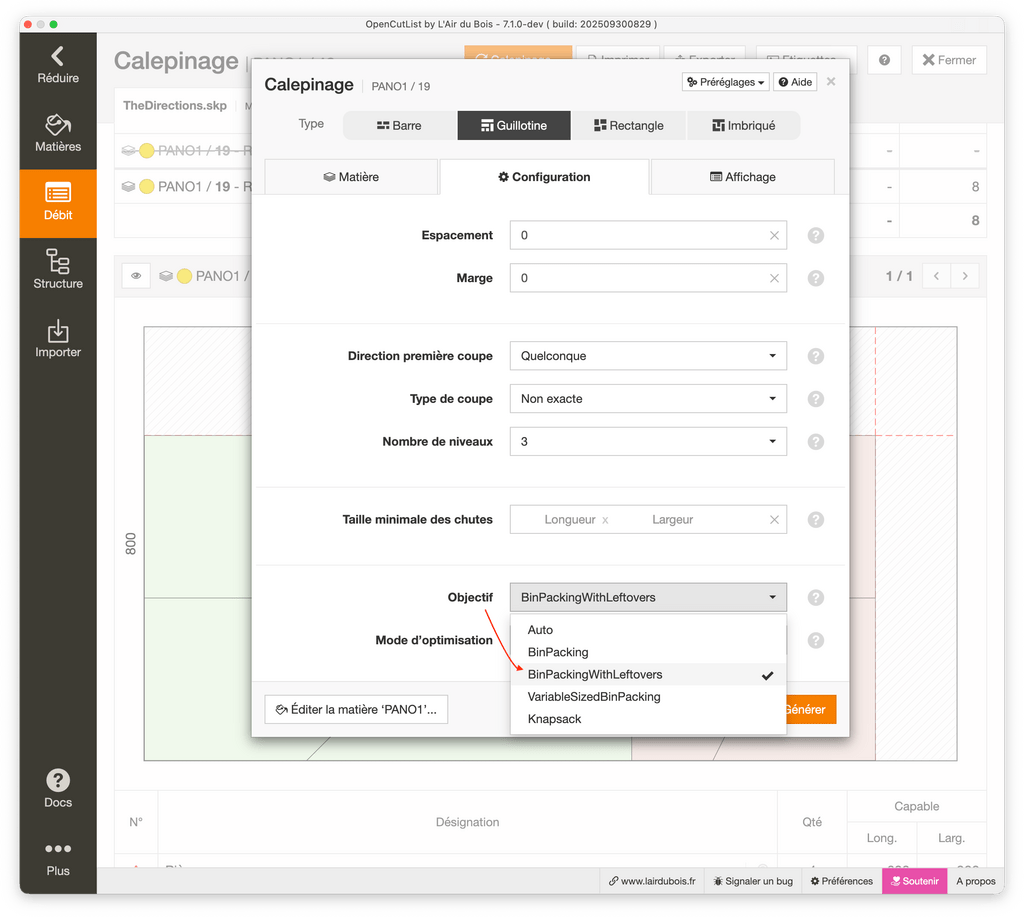Viewport: 1024px width, 917px height.
Task: Click Éditer la matière 'PANO1' button
Action: tap(356, 709)
